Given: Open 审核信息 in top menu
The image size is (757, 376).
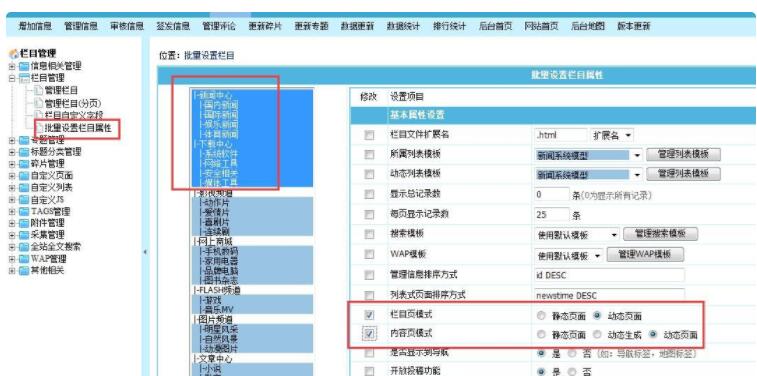Looking at the screenshot, I should coord(127,27).
